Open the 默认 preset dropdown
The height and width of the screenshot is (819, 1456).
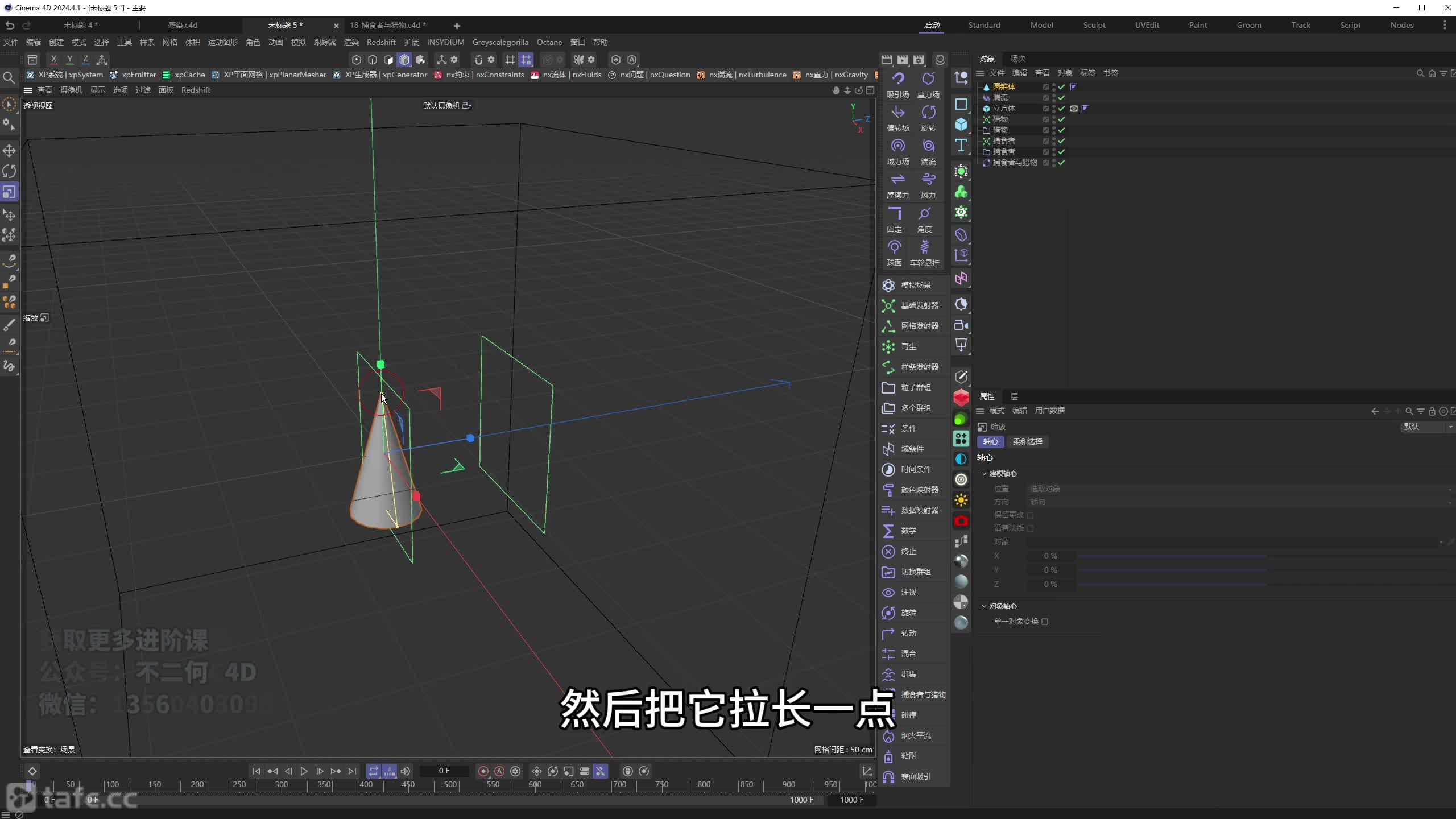pos(1428,427)
